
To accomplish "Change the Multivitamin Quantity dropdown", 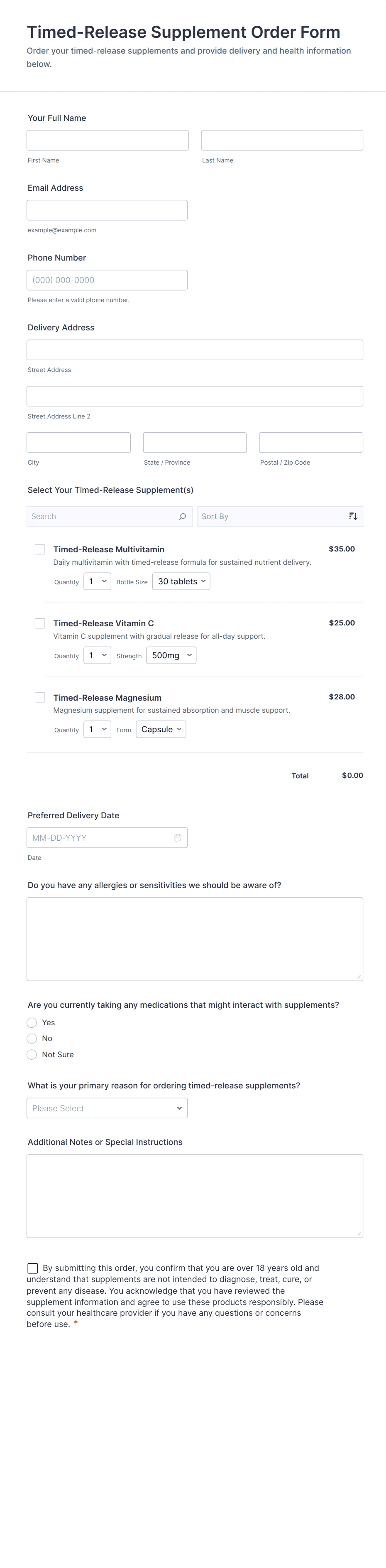I will (x=97, y=581).
